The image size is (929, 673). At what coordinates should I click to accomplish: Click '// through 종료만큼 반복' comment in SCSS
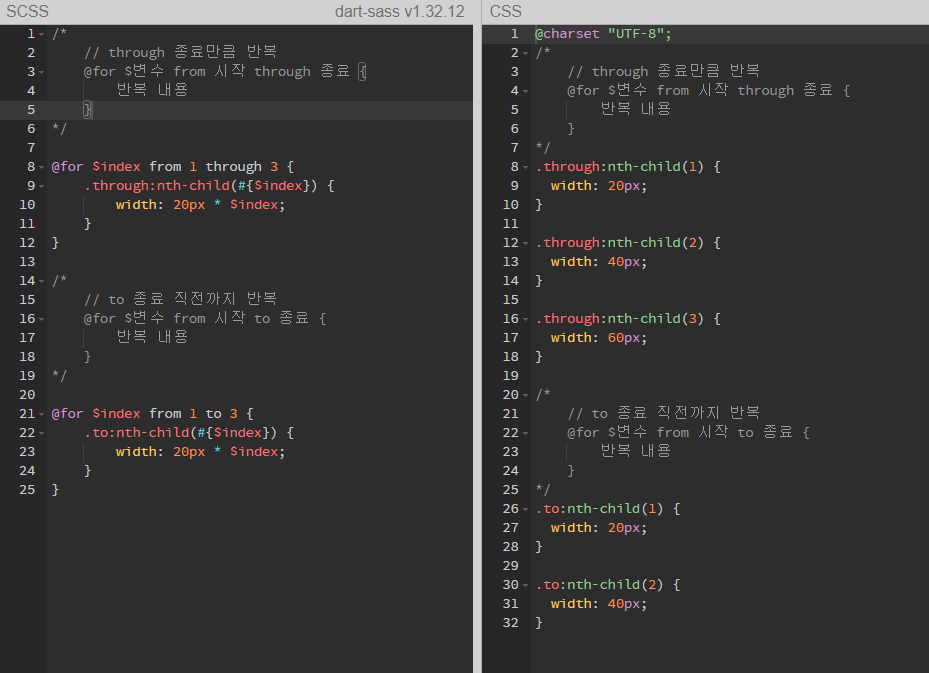tap(181, 52)
